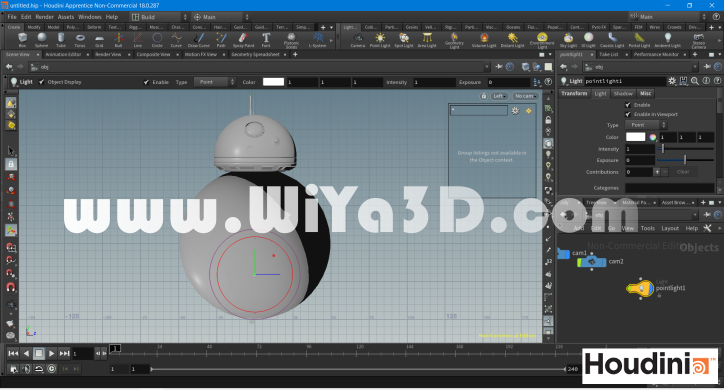Image resolution: width=724 pixels, height=390 pixels.
Task: Open the Build desktop dropdown
Action: 159,17
